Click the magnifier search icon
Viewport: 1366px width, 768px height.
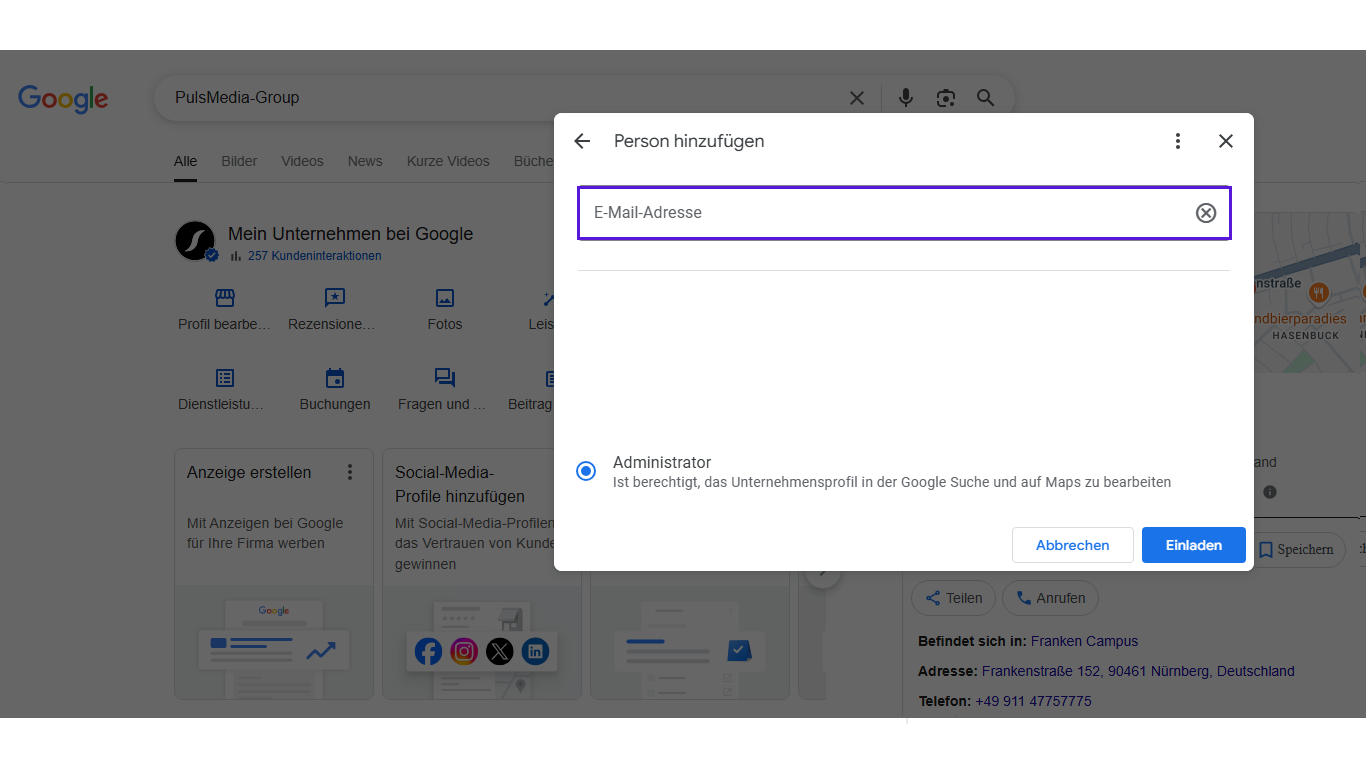point(986,98)
